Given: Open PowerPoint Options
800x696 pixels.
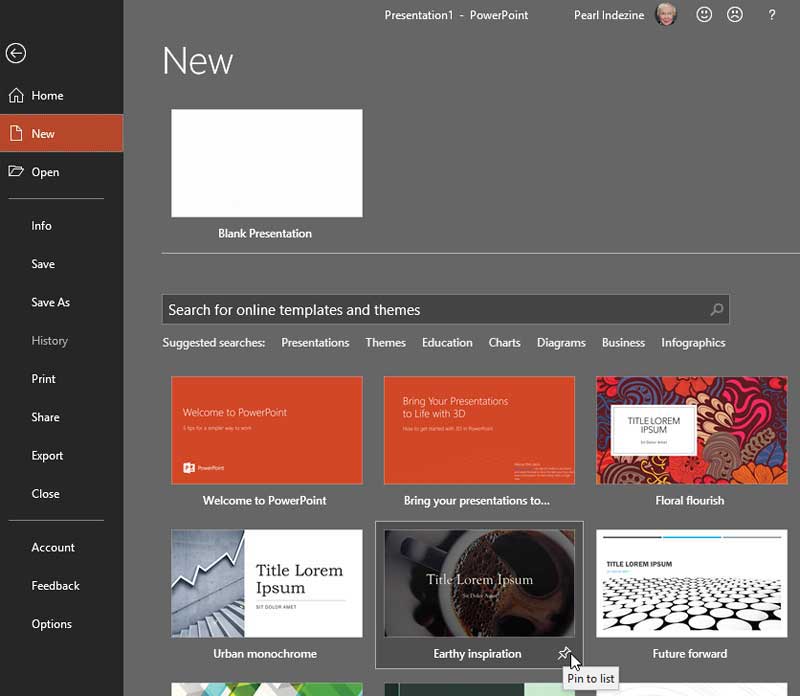Looking at the screenshot, I should [51, 623].
